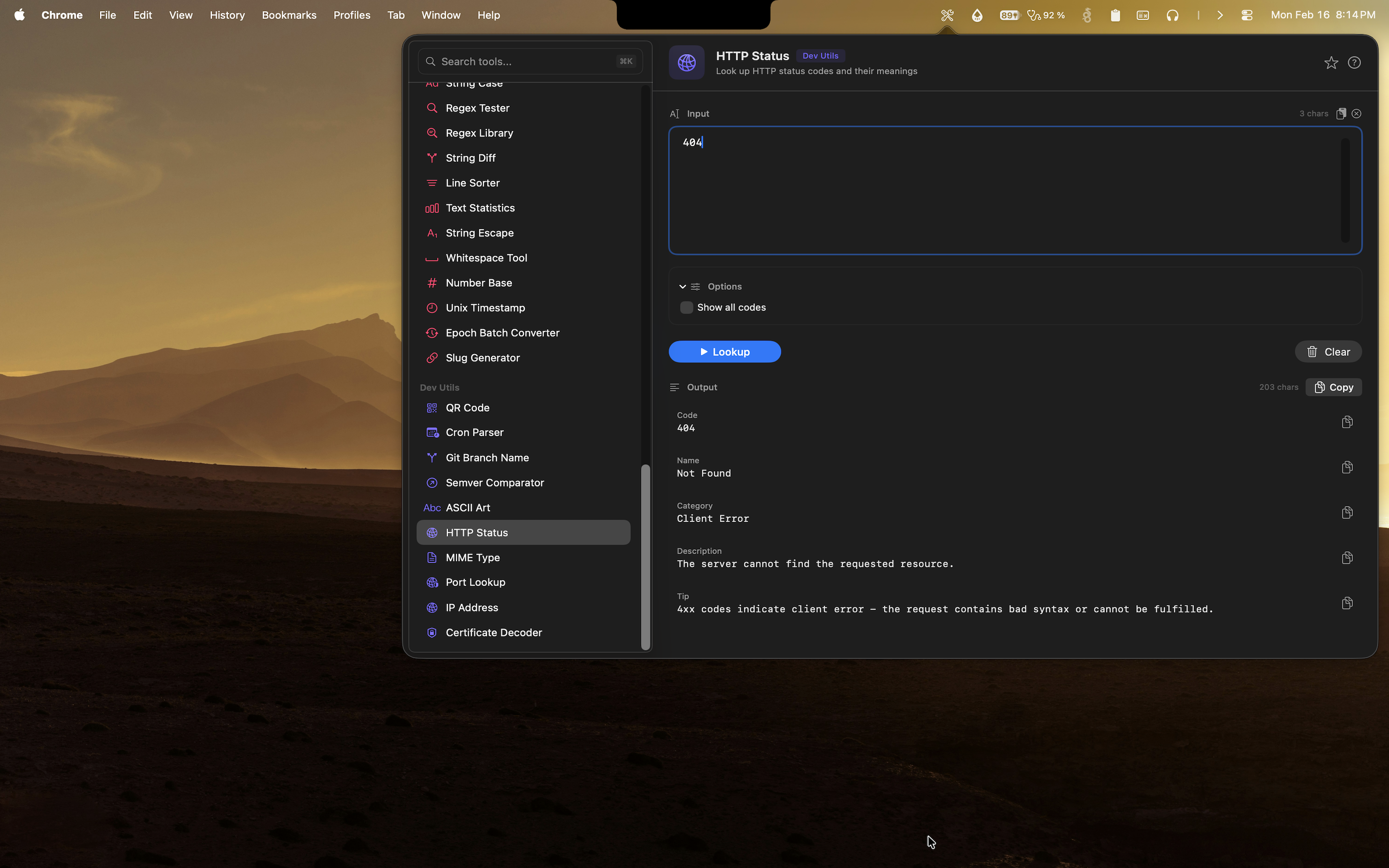
Task: Copy the input text using clipboard icon
Action: (x=1341, y=113)
